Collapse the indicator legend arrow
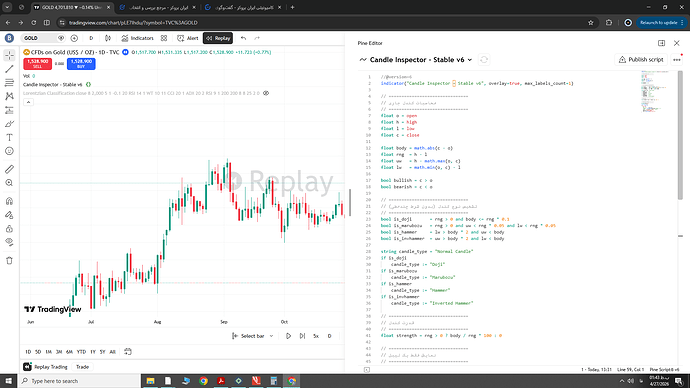The width and height of the screenshot is (690, 388). [28, 102]
